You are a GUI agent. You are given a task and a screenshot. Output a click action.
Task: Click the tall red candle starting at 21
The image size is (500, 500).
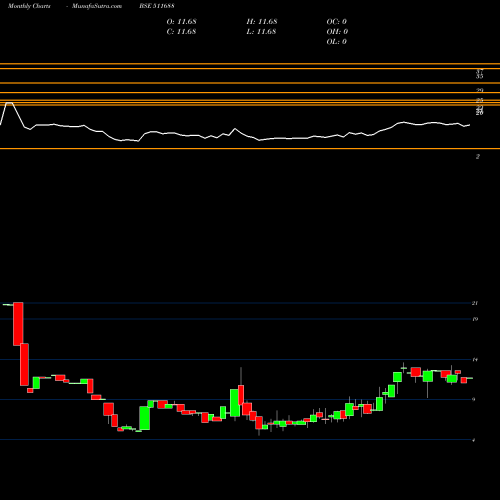click(x=18, y=324)
